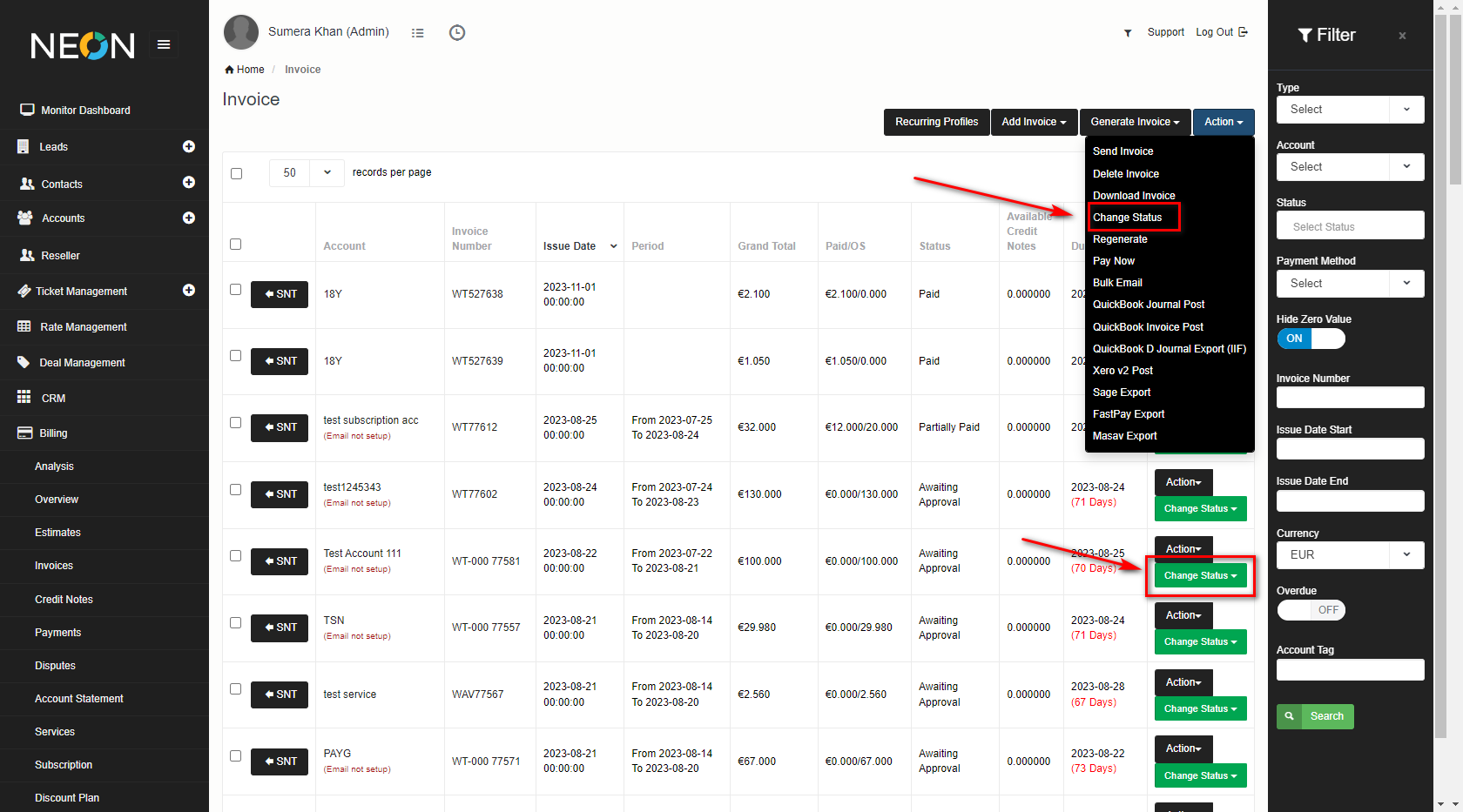This screenshot has width=1463, height=812.
Task: Enable the Overdue toggle switch
Action: (1311, 610)
